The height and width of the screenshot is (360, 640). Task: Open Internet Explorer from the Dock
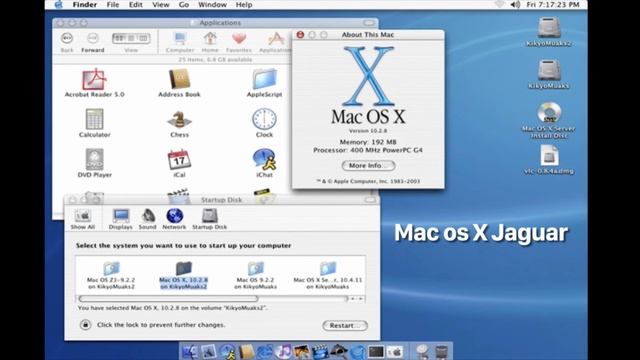[264, 351]
